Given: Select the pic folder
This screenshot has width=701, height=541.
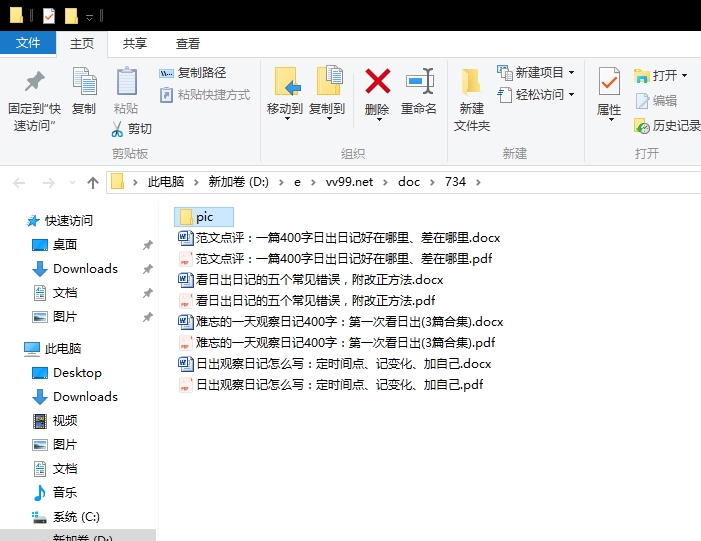Looking at the screenshot, I should pos(204,217).
